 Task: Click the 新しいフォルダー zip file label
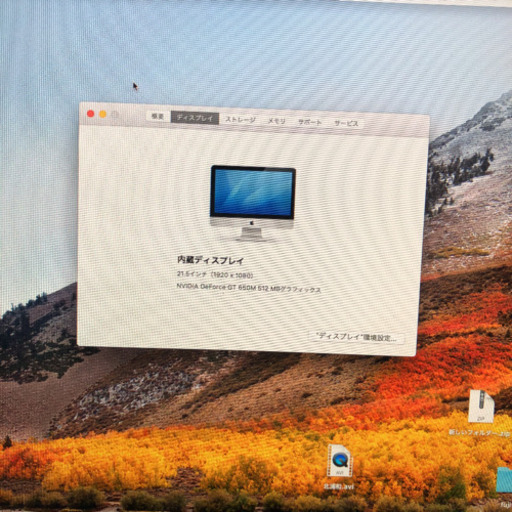coord(480,433)
